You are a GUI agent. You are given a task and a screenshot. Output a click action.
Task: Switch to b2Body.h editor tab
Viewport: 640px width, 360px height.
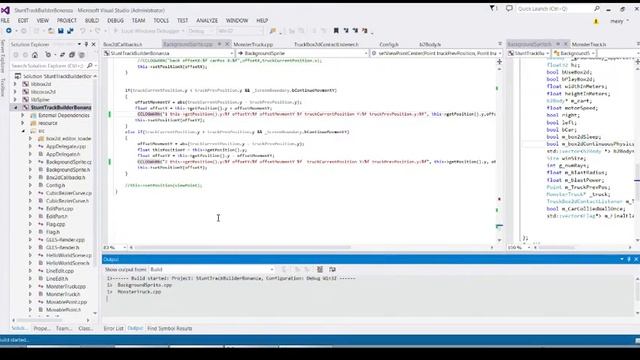430,44
